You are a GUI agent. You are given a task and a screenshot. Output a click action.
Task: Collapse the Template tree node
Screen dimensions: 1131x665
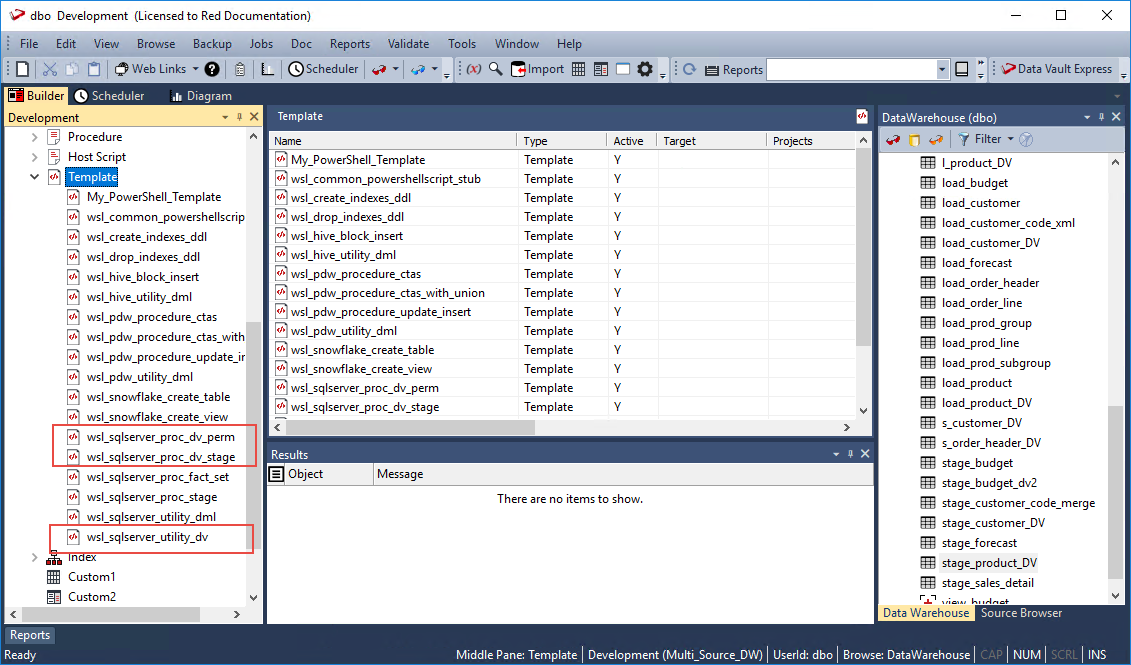point(35,177)
